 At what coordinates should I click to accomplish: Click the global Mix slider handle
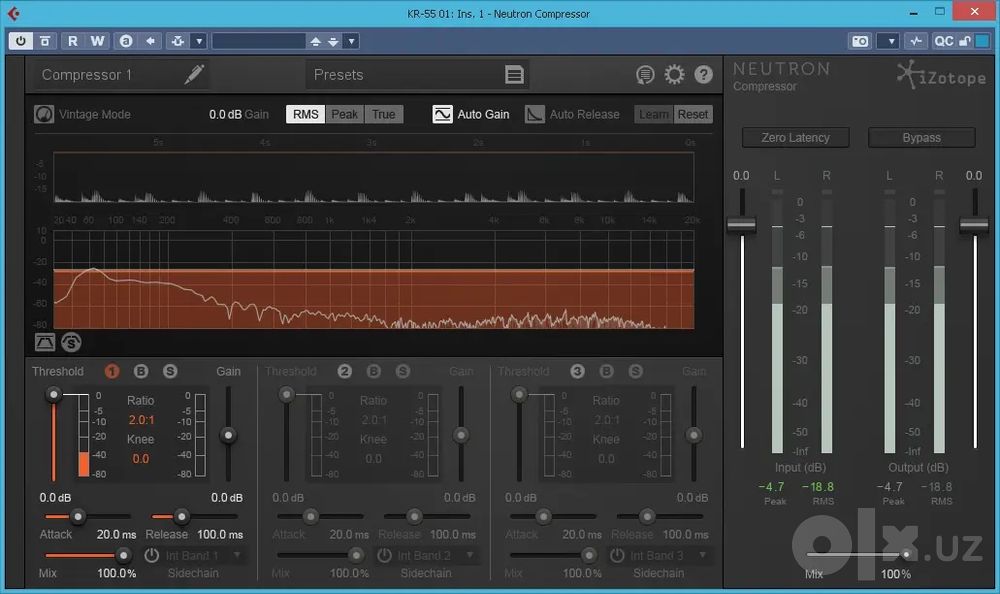906,554
